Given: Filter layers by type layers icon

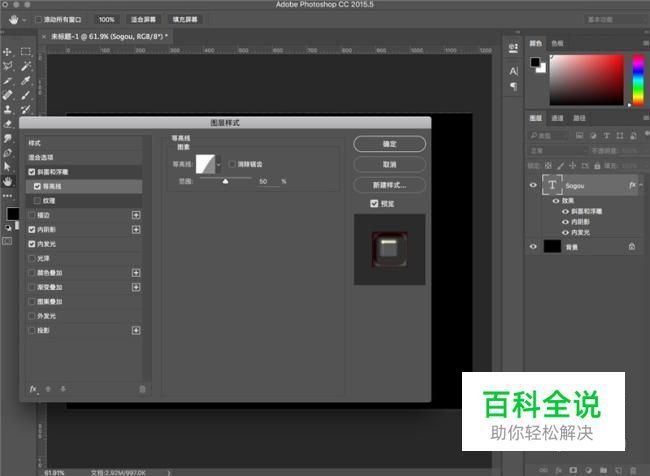Looking at the screenshot, I should coord(606,136).
